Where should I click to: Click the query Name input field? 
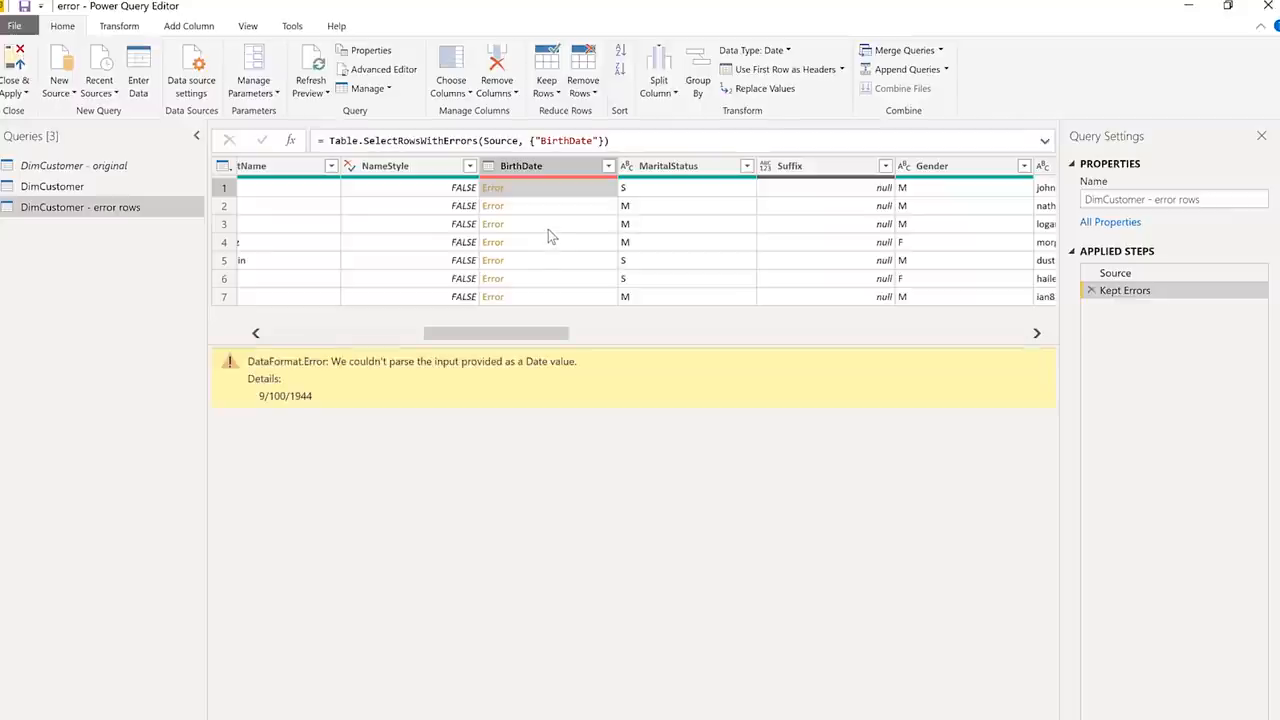tap(1174, 199)
